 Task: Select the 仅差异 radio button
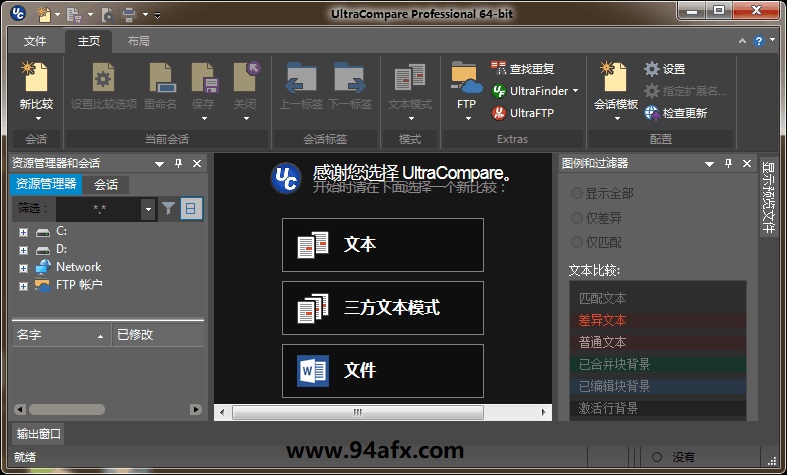(577, 218)
